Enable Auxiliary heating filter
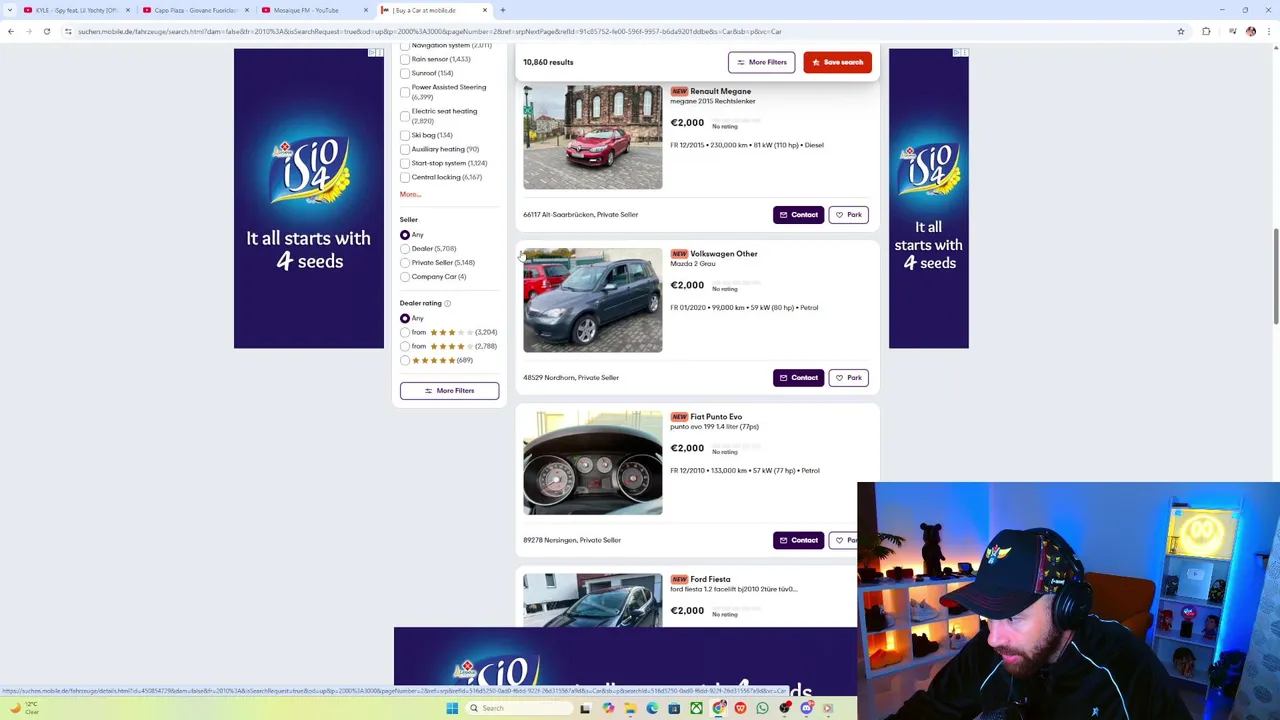 point(405,149)
